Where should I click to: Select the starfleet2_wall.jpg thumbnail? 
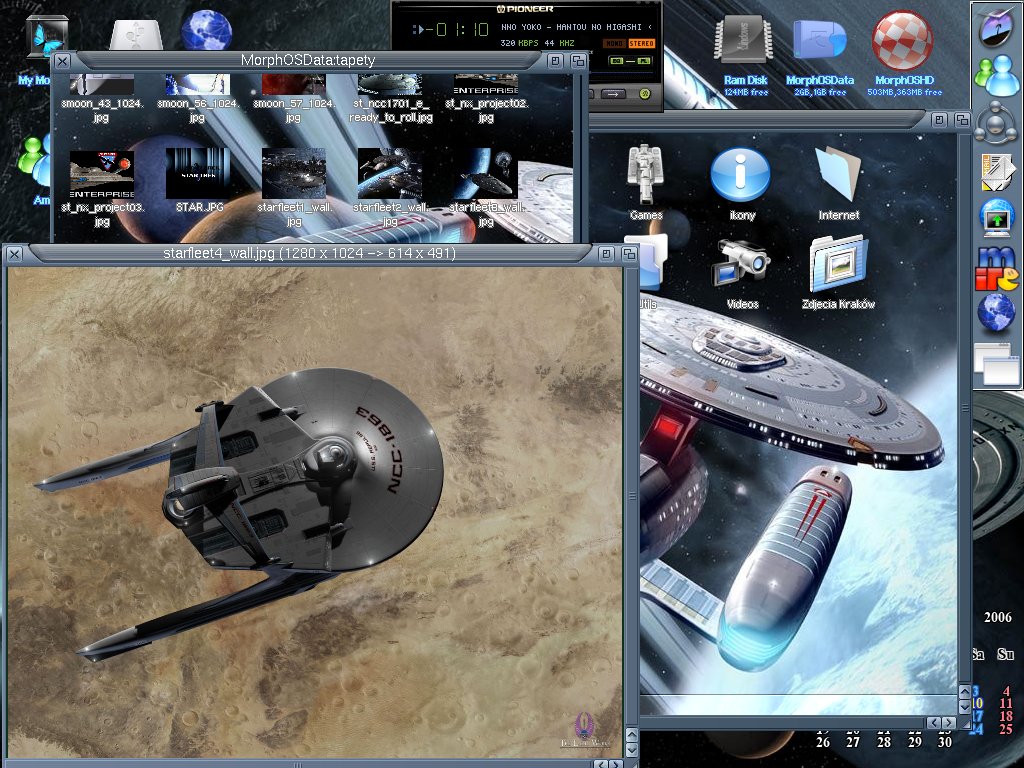[x=390, y=173]
